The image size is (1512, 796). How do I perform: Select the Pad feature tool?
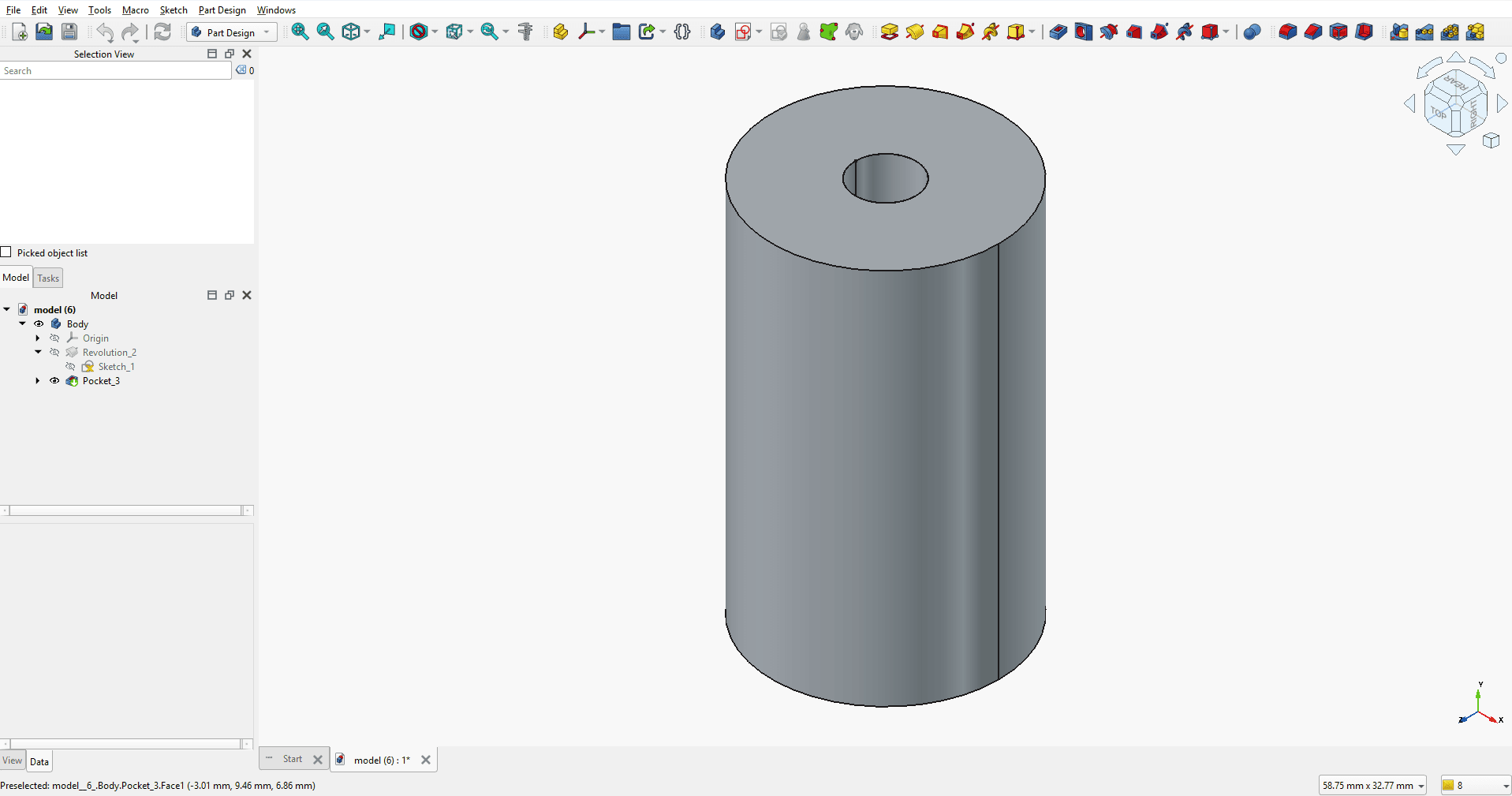(889, 32)
